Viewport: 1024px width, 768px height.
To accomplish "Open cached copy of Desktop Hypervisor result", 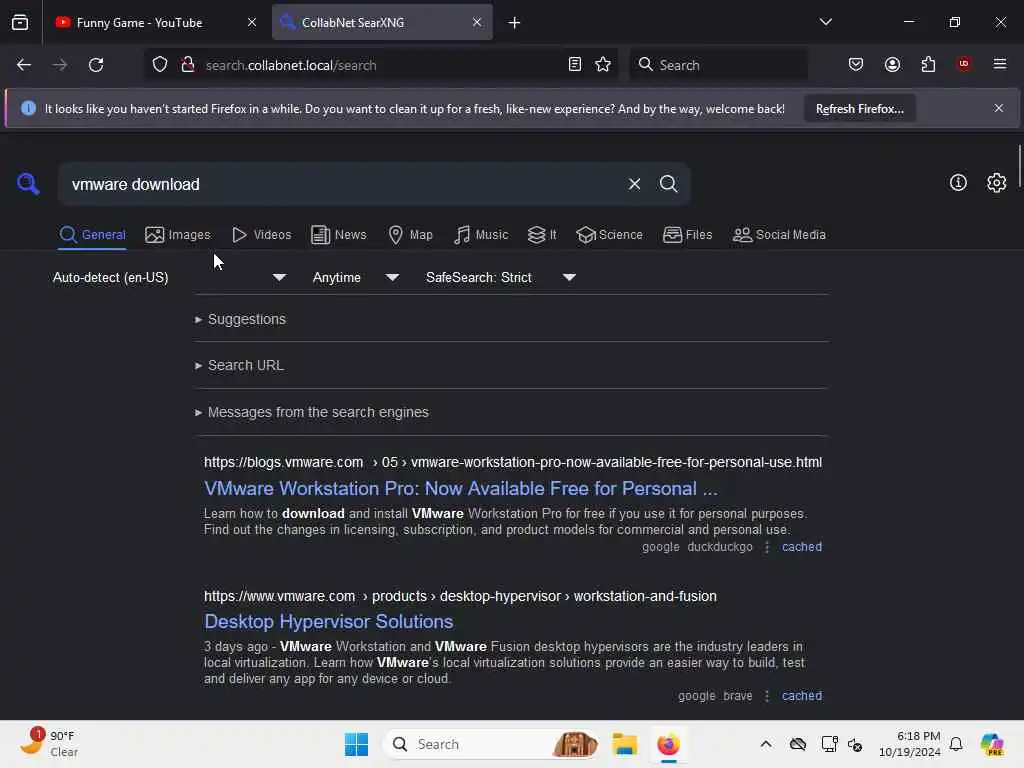I will point(802,696).
